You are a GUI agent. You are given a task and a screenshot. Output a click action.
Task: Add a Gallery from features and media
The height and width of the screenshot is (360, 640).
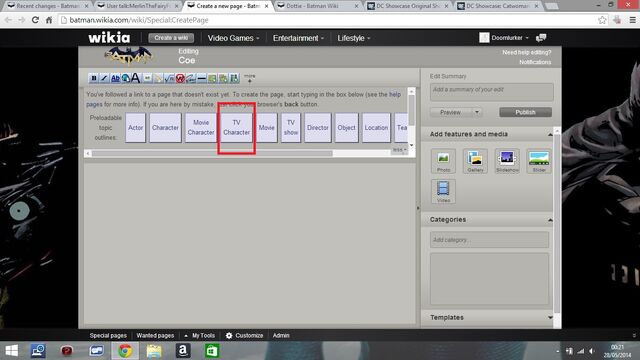tap(475, 161)
